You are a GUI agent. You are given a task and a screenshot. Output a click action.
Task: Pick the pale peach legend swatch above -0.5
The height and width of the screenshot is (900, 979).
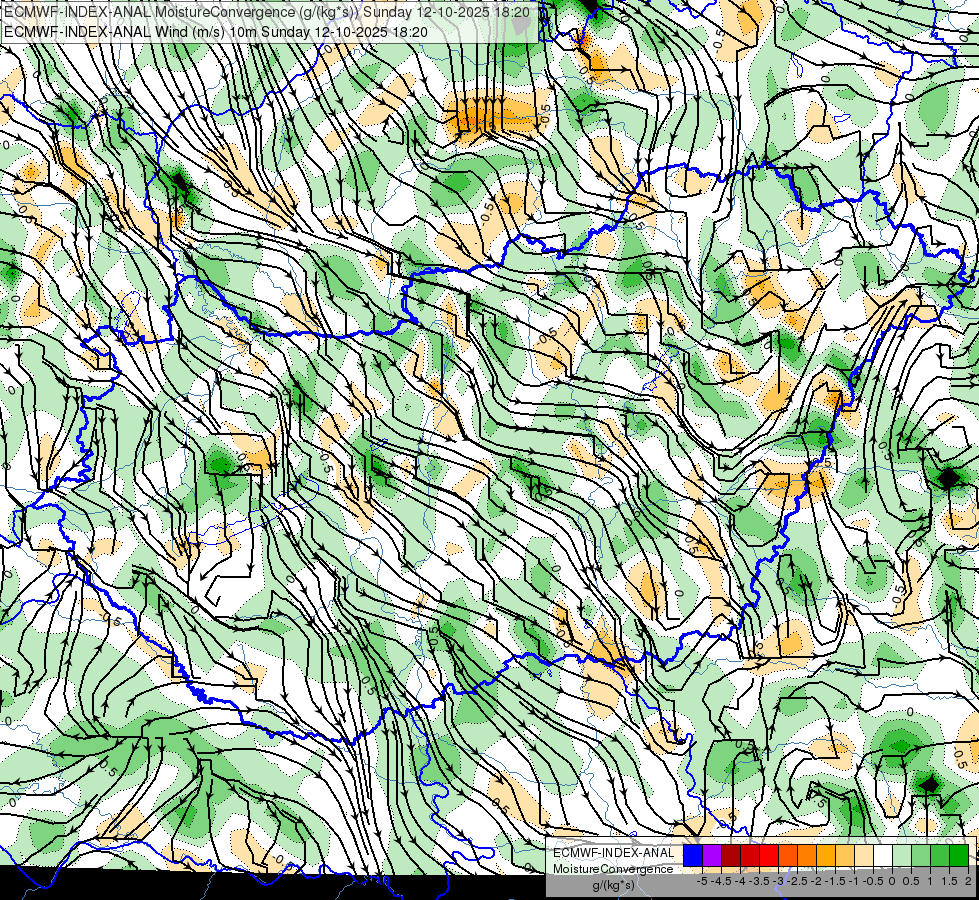click(864, 855)
